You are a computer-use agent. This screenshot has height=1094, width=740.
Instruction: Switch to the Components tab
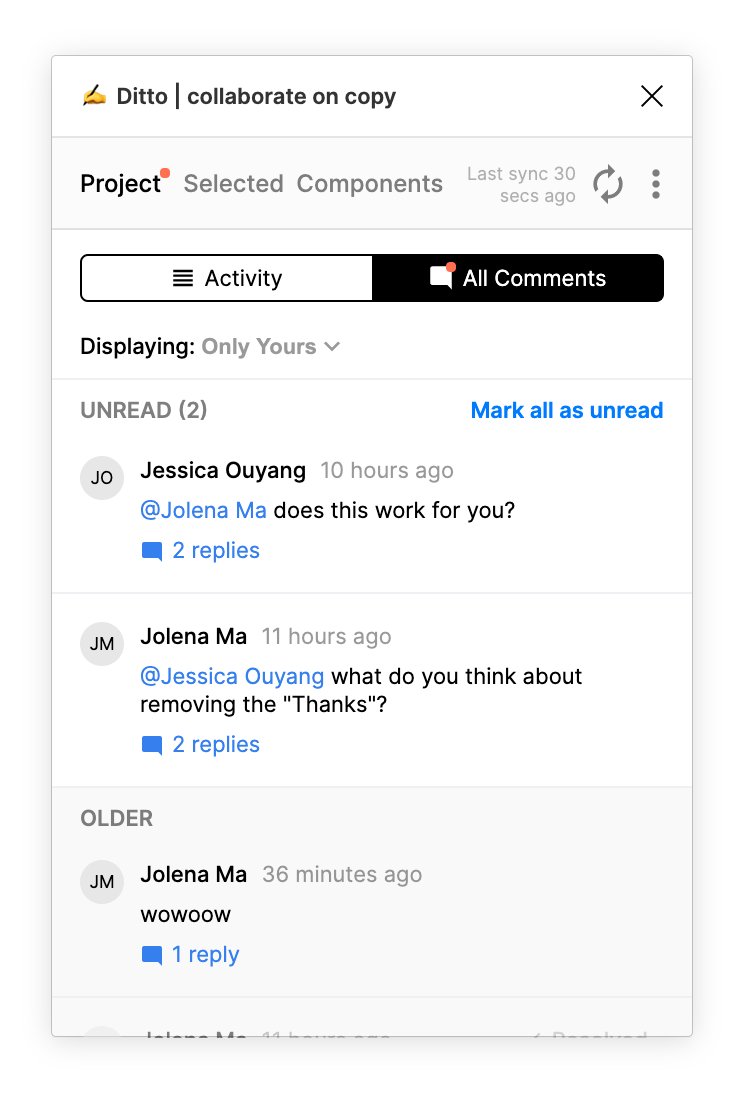pyautogui.click(x=369, y=184)
